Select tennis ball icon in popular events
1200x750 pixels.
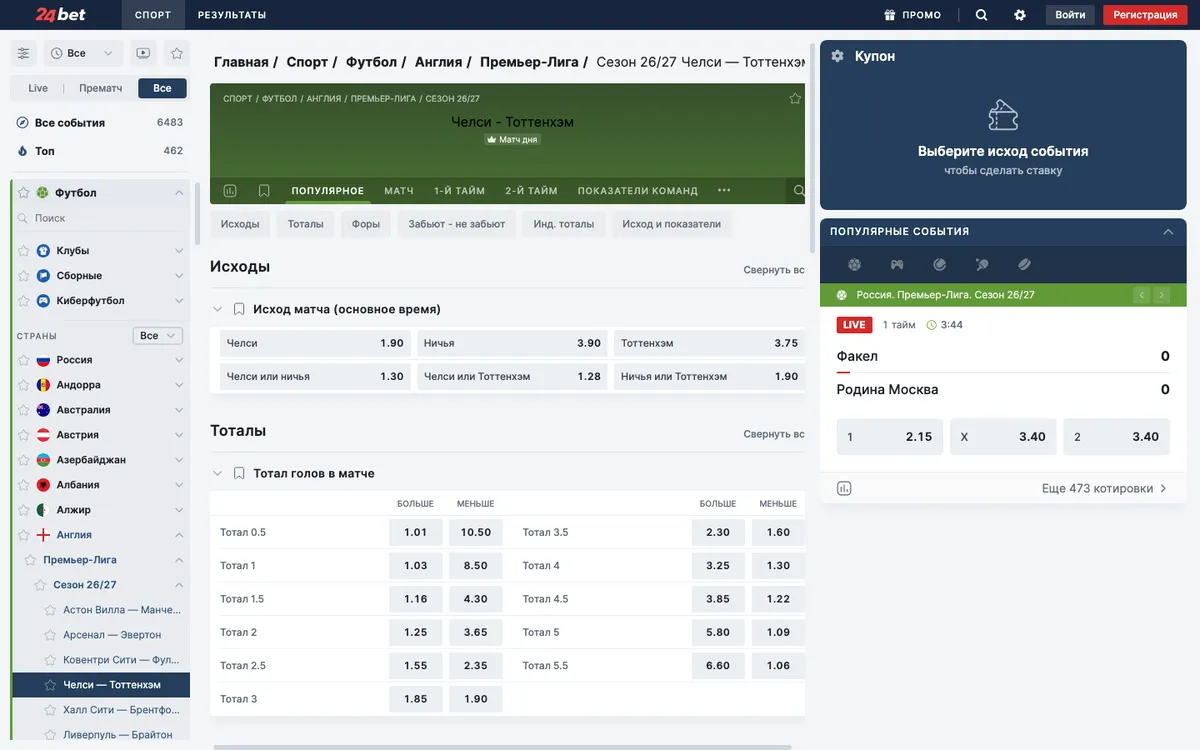[940, 265]
